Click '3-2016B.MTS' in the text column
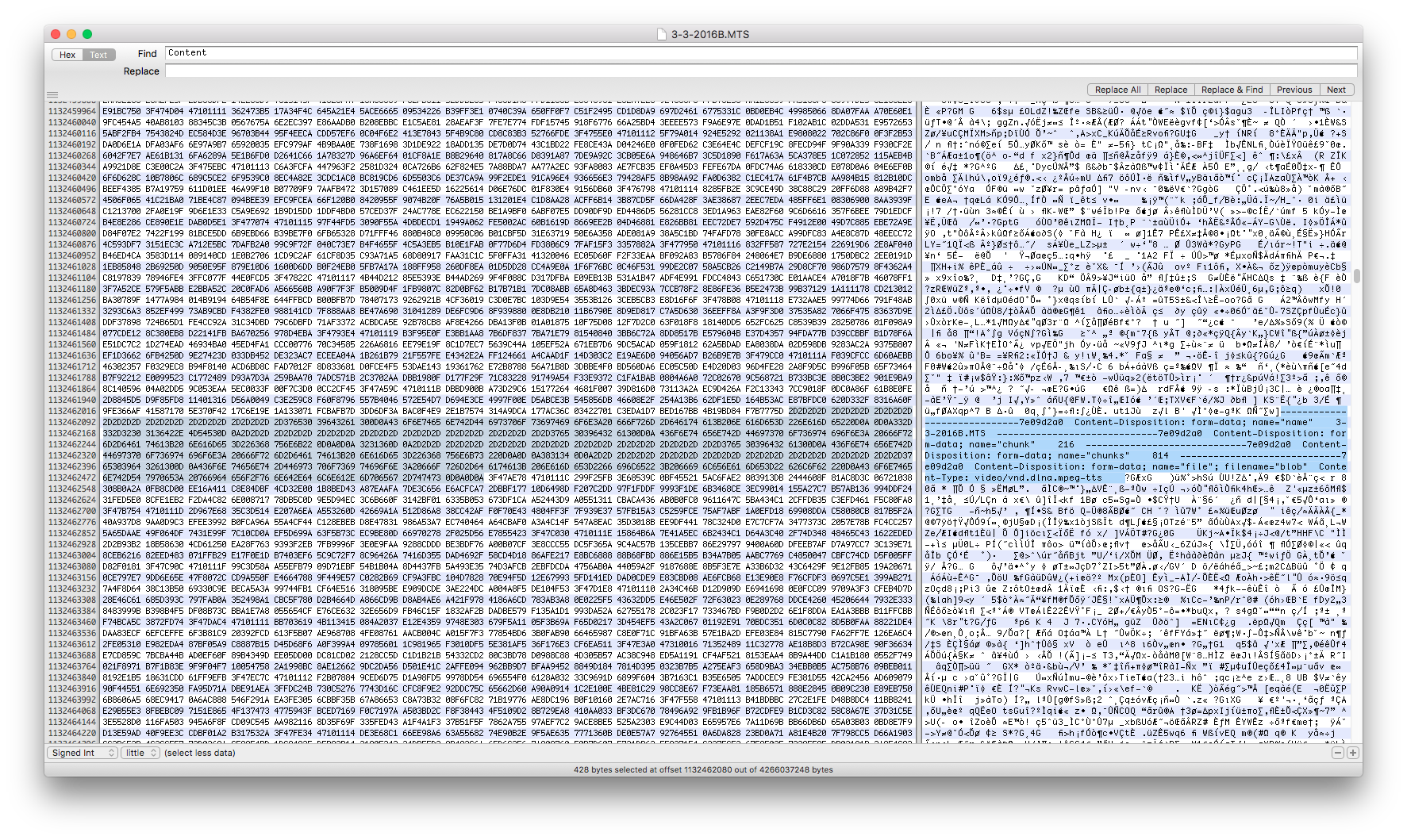Screen dimensions: 1407x840 [x=955, y=433]
